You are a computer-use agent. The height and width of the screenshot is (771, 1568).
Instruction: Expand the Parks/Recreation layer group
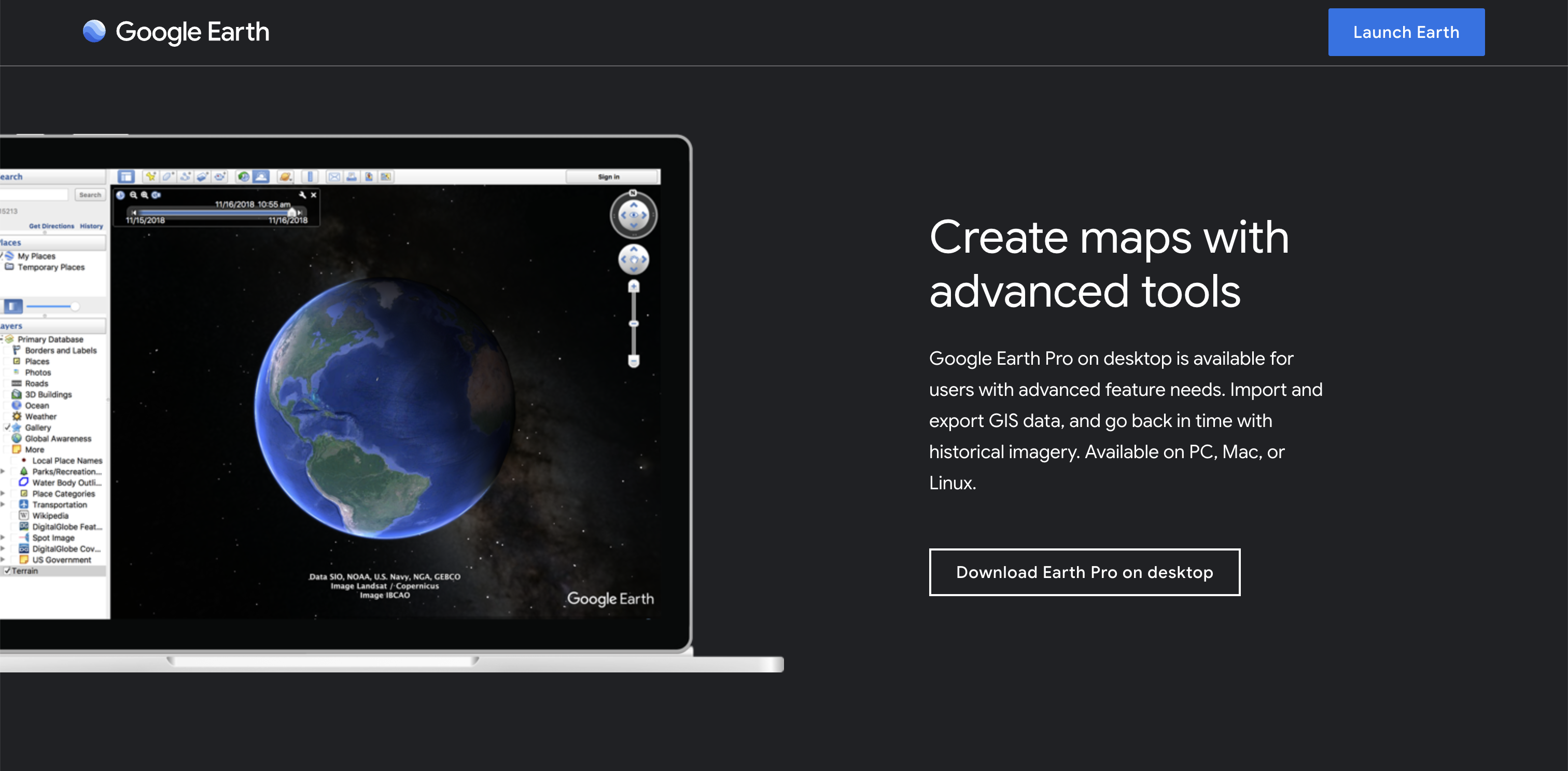pos(3,472)
